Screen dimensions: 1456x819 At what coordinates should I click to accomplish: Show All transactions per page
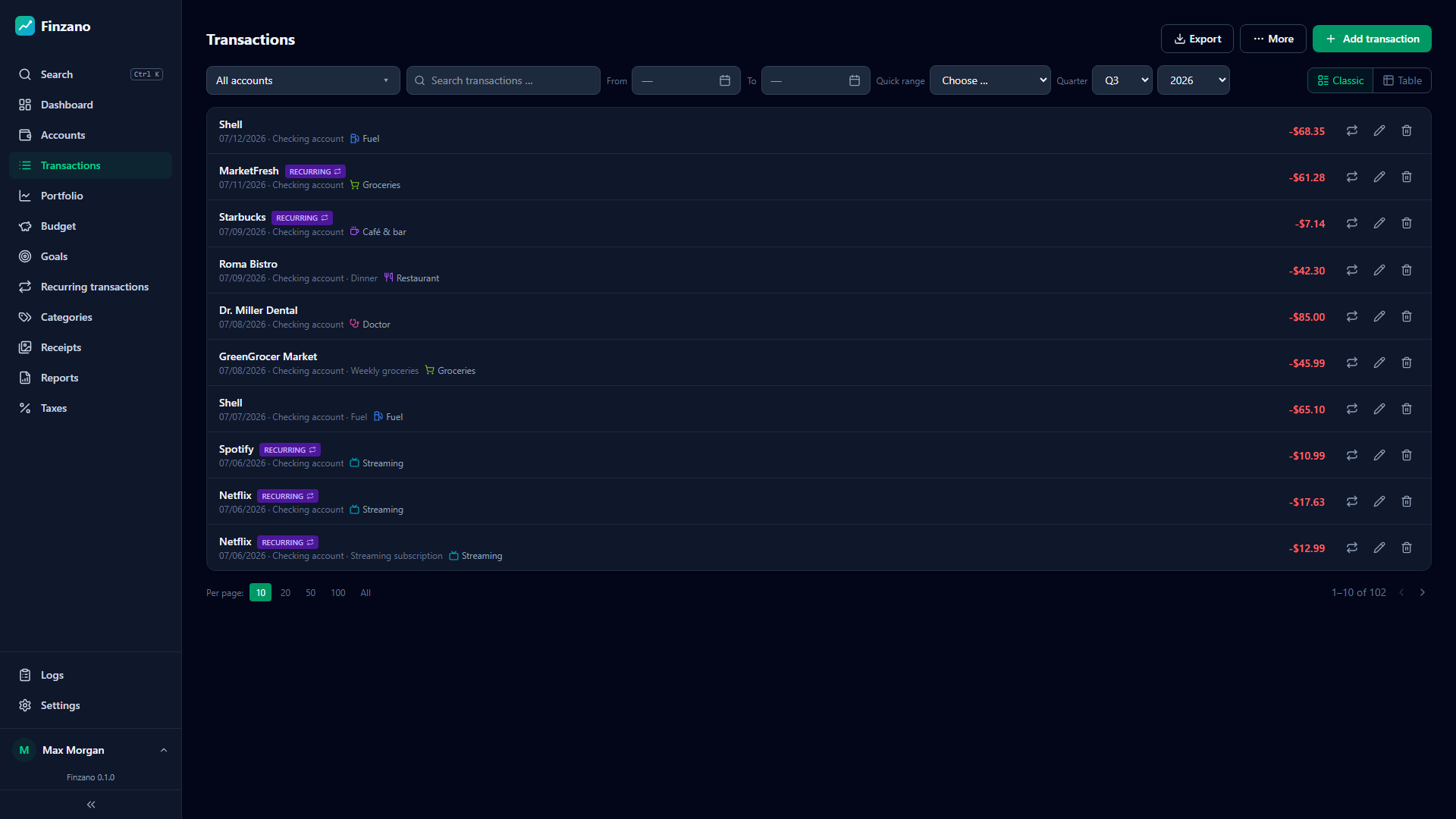pos(366,592)
